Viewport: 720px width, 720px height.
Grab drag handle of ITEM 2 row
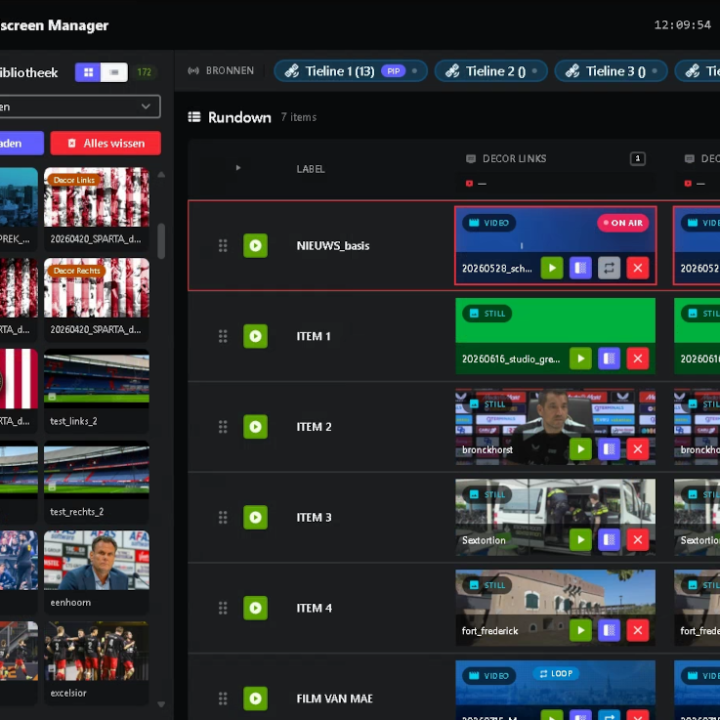[223, 427]
